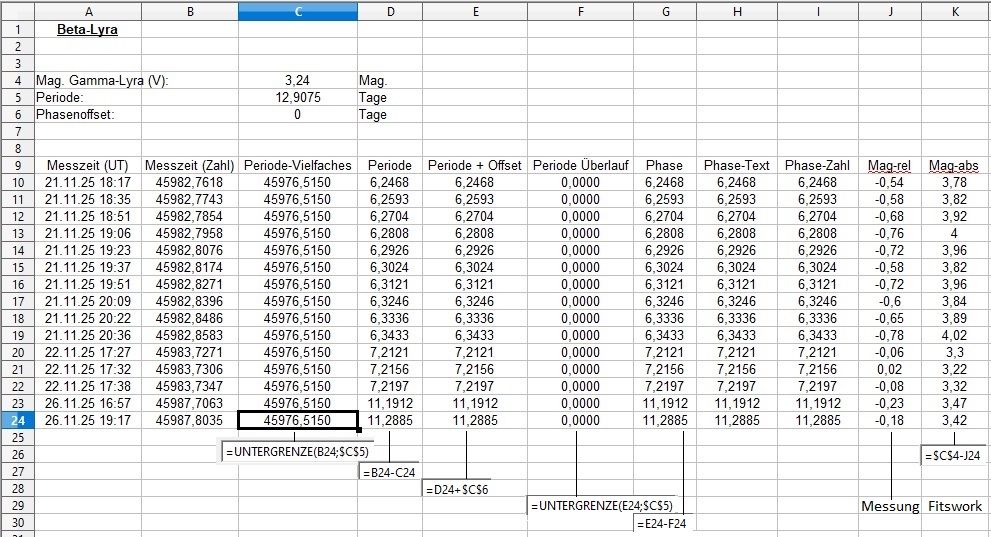Click cell 22.11.25 17:27
The height and width of the screenshot is (537, 991).
coord(88,352)
